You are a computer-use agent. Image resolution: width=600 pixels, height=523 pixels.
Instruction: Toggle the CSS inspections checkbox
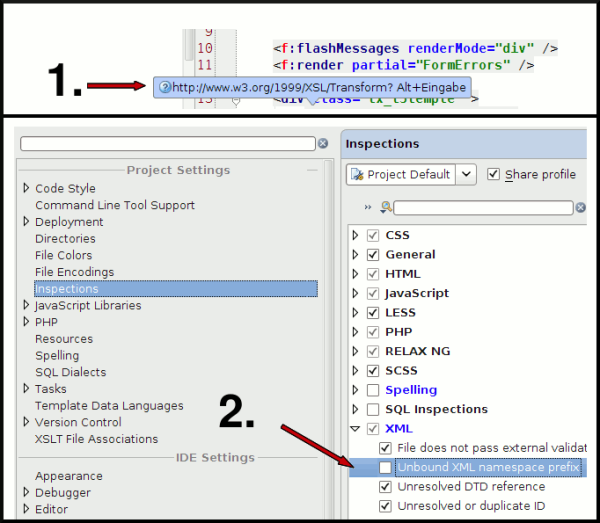click(x=373, y=235)
